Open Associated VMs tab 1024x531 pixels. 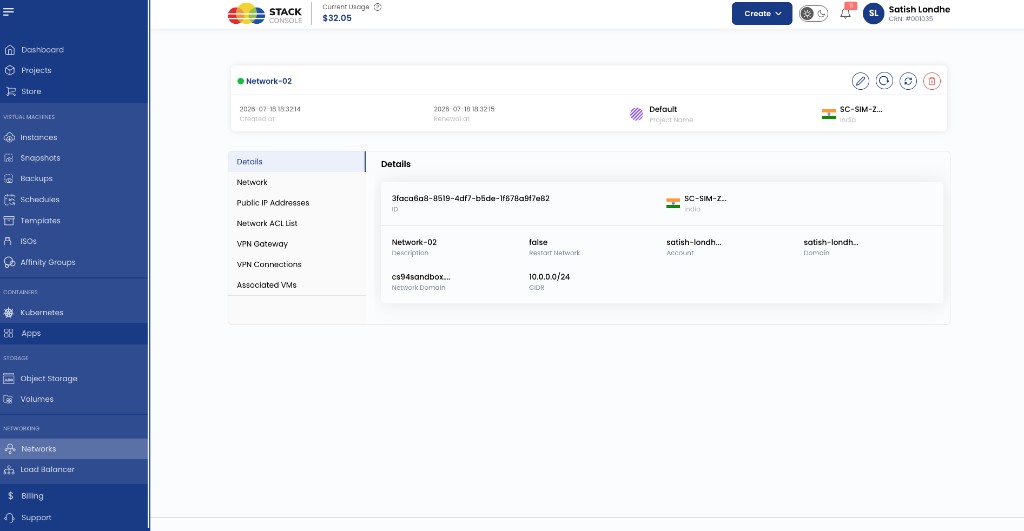(x=296, y=285)
